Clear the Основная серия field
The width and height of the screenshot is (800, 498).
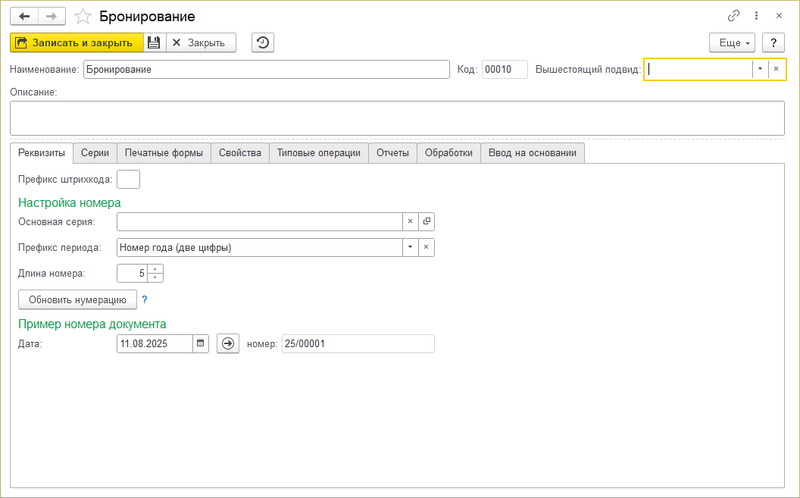(x=410, y=221)
